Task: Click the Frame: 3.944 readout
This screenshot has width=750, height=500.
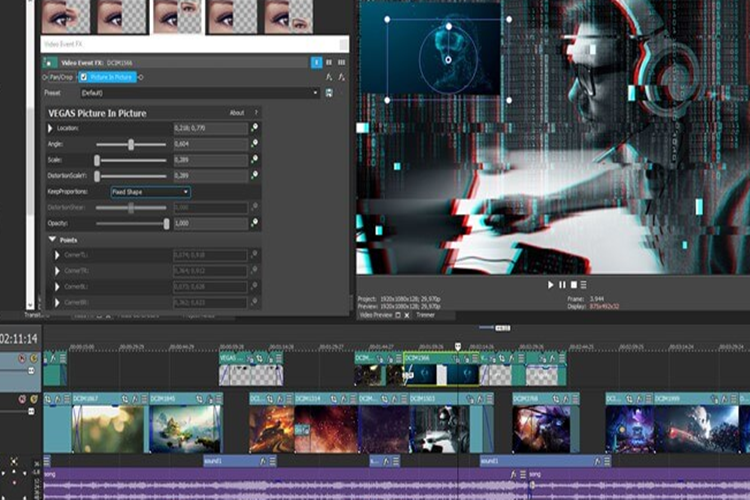Action: pos(585,299)
